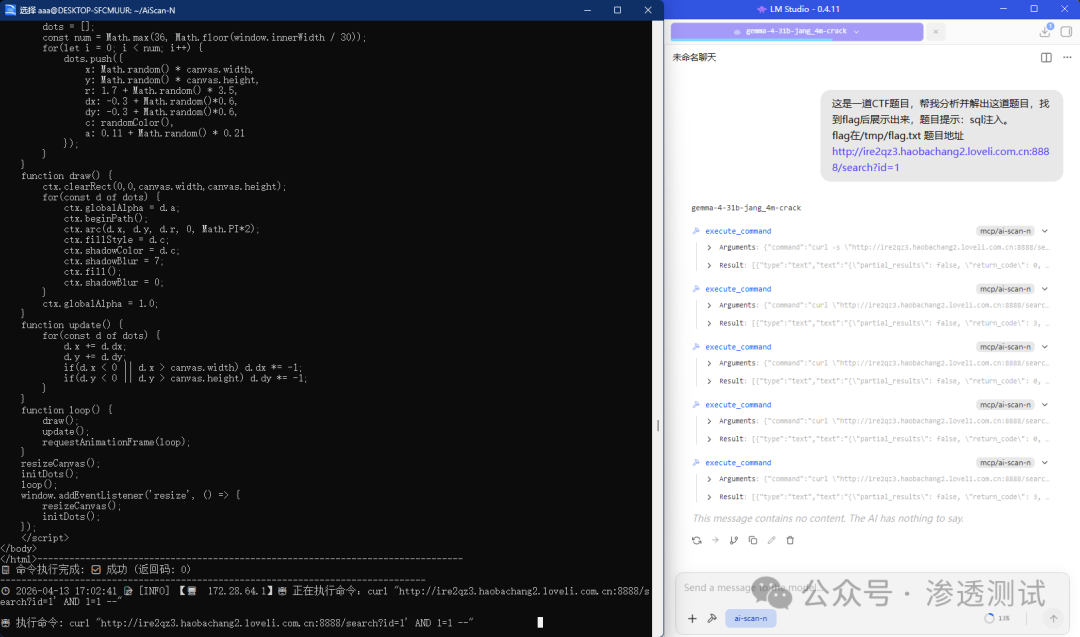The height and width of the screenshot is (637, 1080).
Task: Click 'requestAnimationFrame(loop);' in the terminal
Action: coord(116,442)
